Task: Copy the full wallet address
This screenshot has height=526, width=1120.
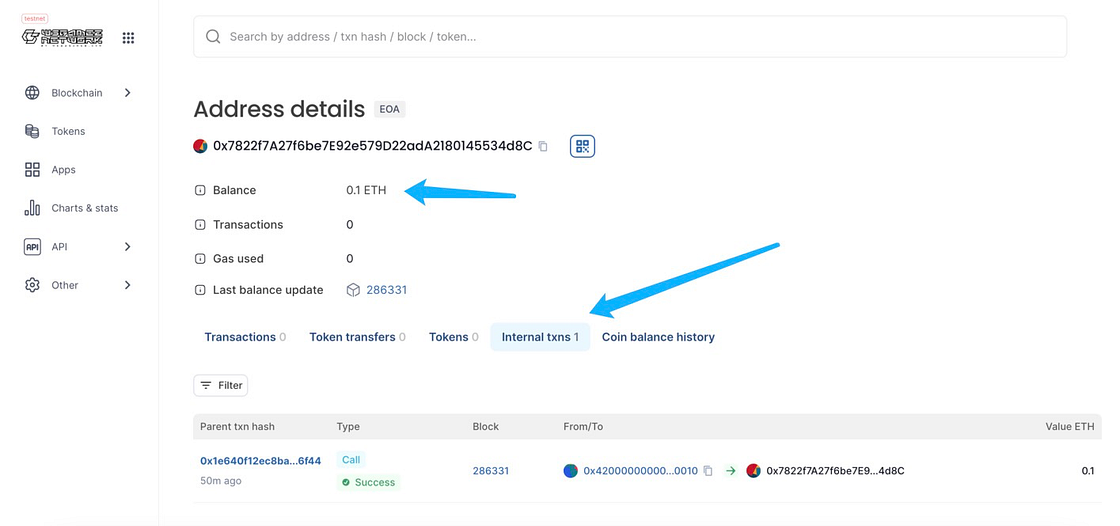Action: [x=543, y=146]
